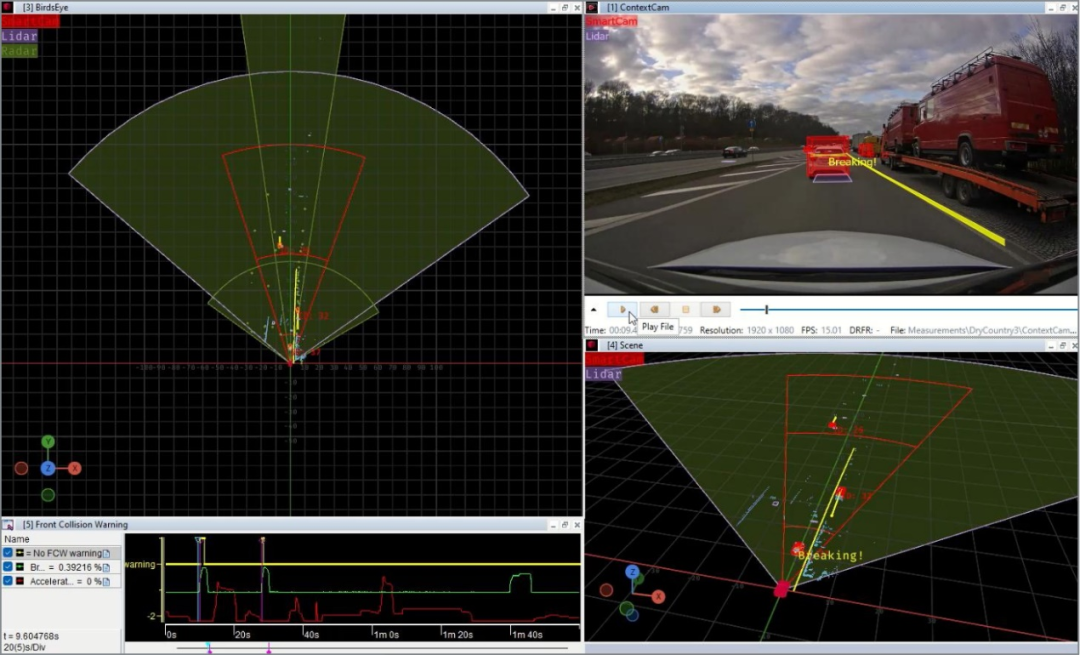Toggle the SmartCam overlay label in ContextCam
This screenshot has height=655, width=1080.
612,21
